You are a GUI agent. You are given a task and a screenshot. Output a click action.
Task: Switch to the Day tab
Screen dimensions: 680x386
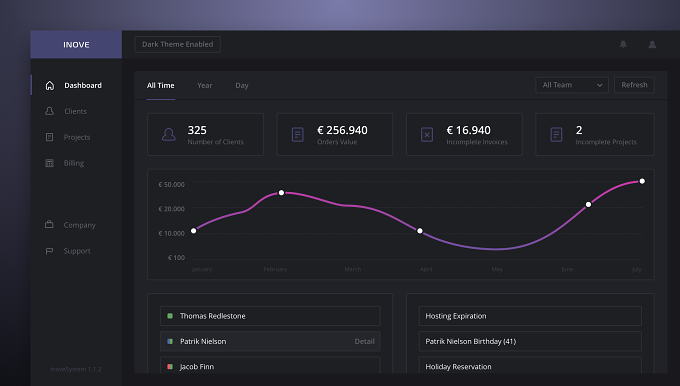242,85
